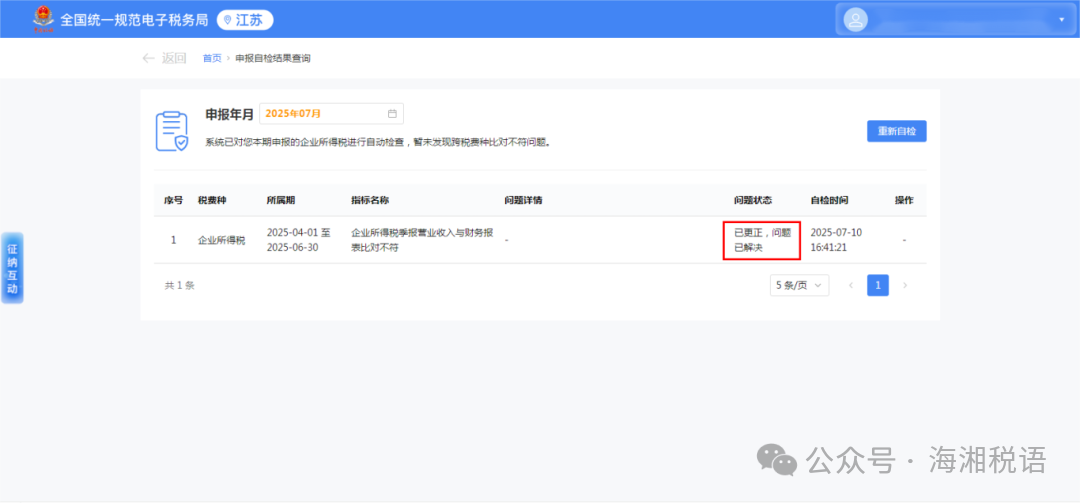Image resolution: width=1080 pixels, height=503 pixels.
Task: Click the 税费种 column header
Action: pyautogui.click(x=212, y=201)
